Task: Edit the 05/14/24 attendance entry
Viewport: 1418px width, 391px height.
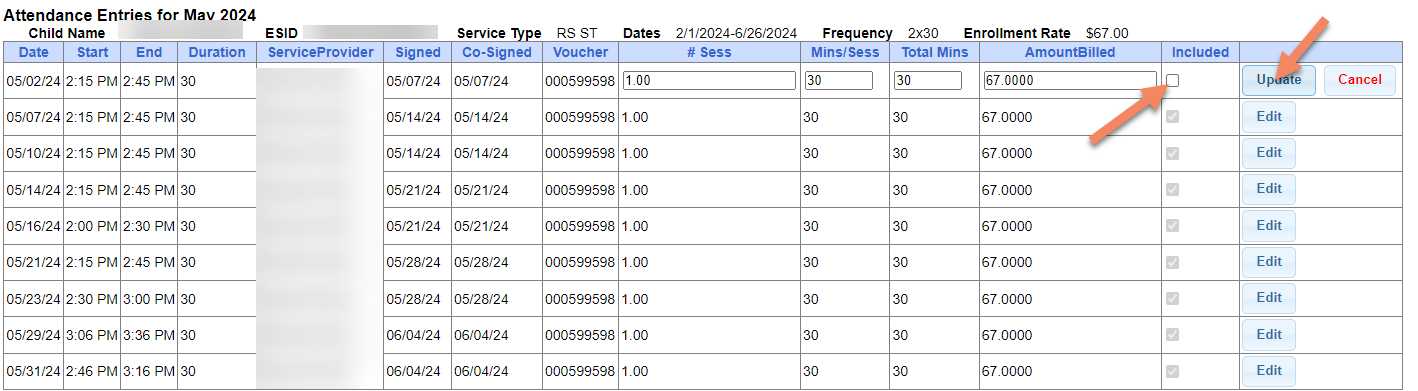Action: 1269,189
